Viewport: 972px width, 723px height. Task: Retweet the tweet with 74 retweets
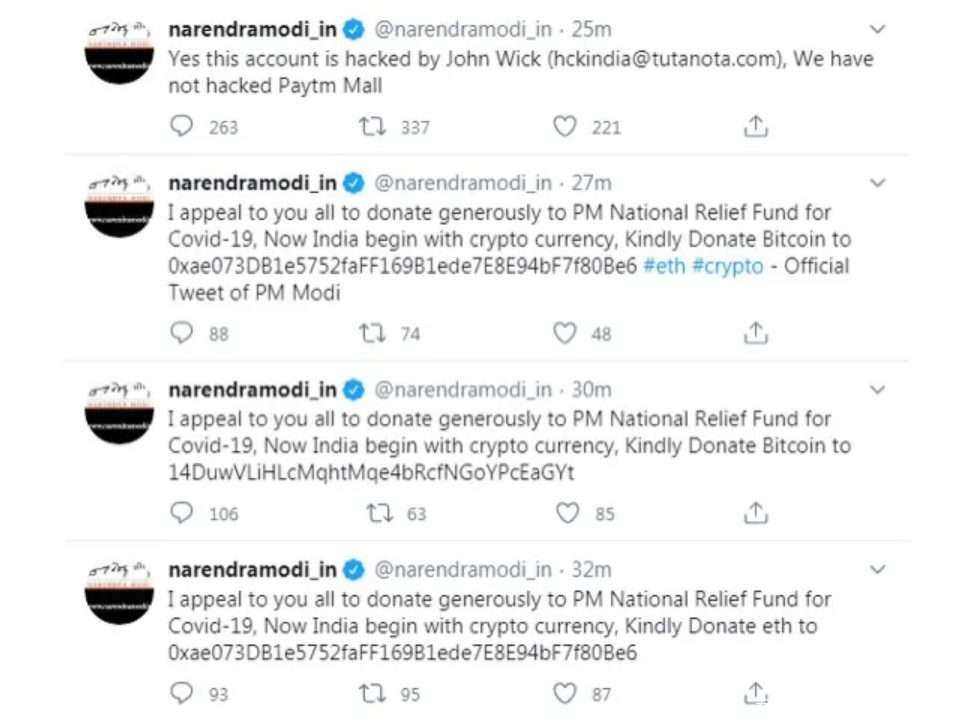(372, 333)
